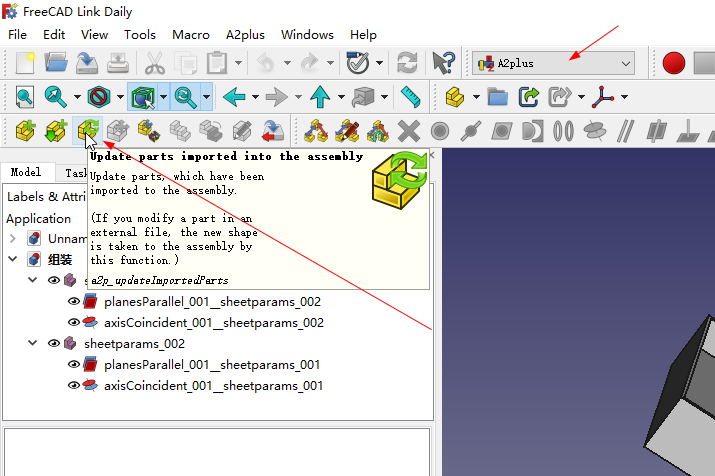Open the A2plus menu
715x476 pixels.
(x=245, y=35)
